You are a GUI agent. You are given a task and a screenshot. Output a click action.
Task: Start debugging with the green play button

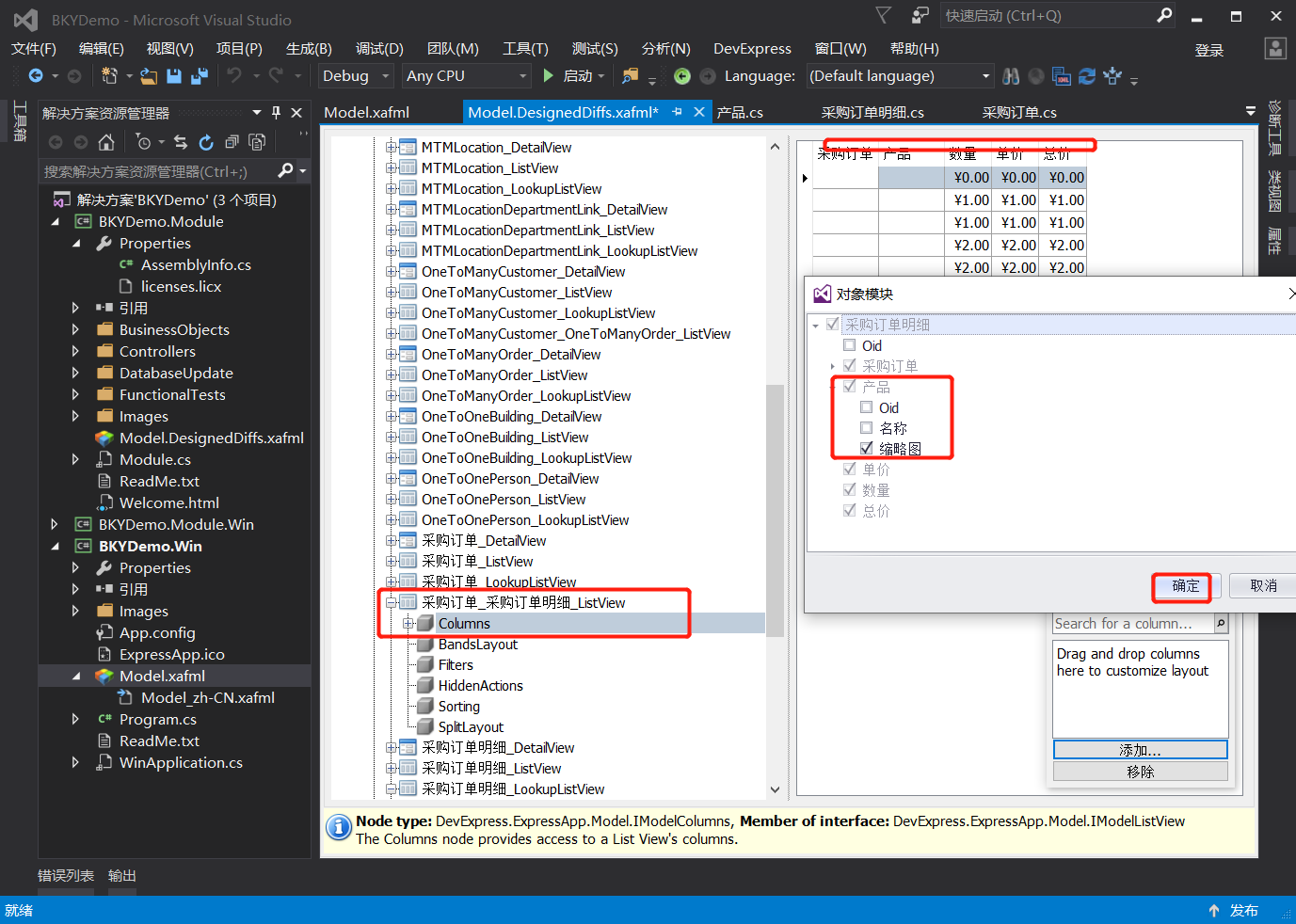(549, 76)
